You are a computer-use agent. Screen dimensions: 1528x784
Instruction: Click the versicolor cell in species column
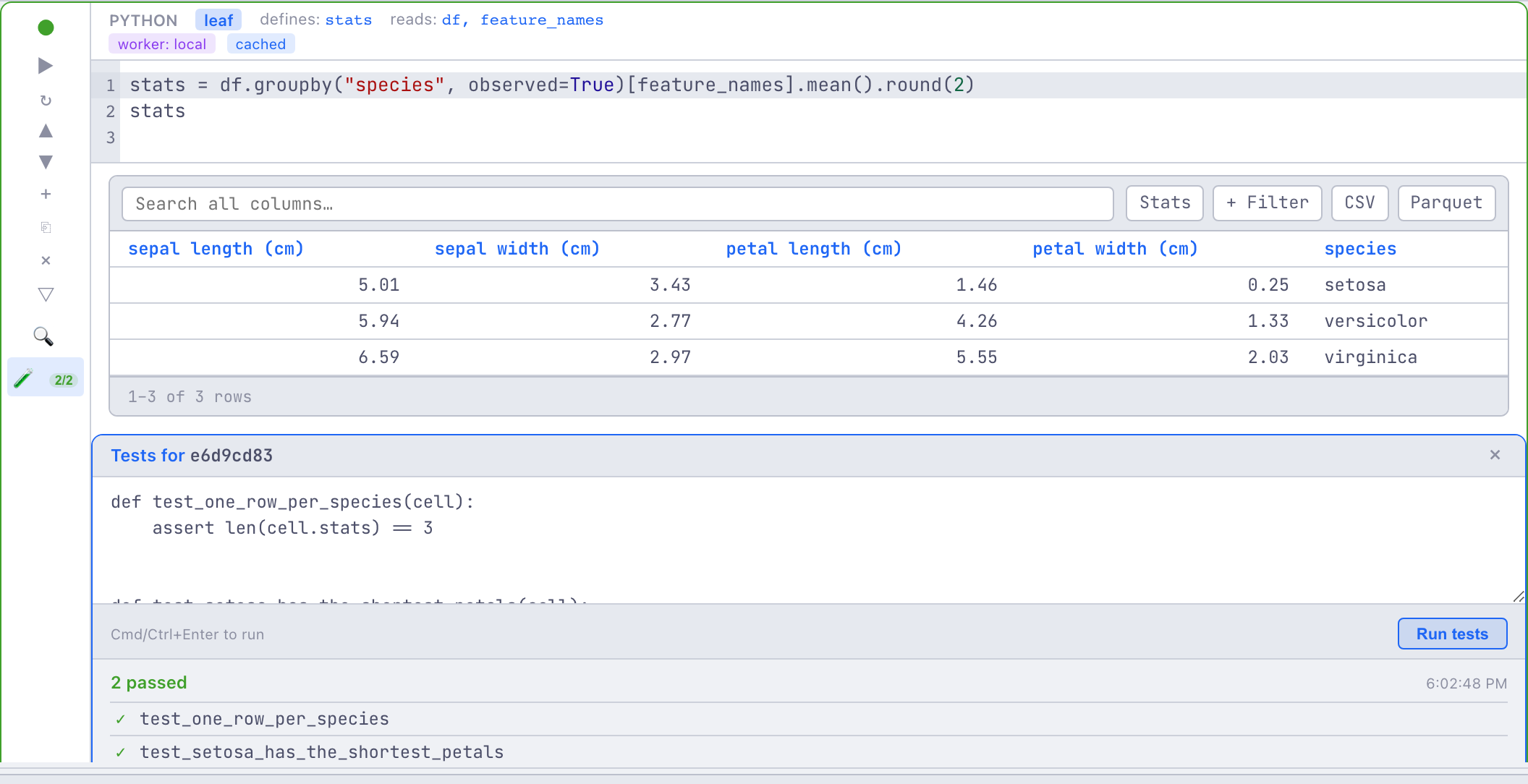1376,321
